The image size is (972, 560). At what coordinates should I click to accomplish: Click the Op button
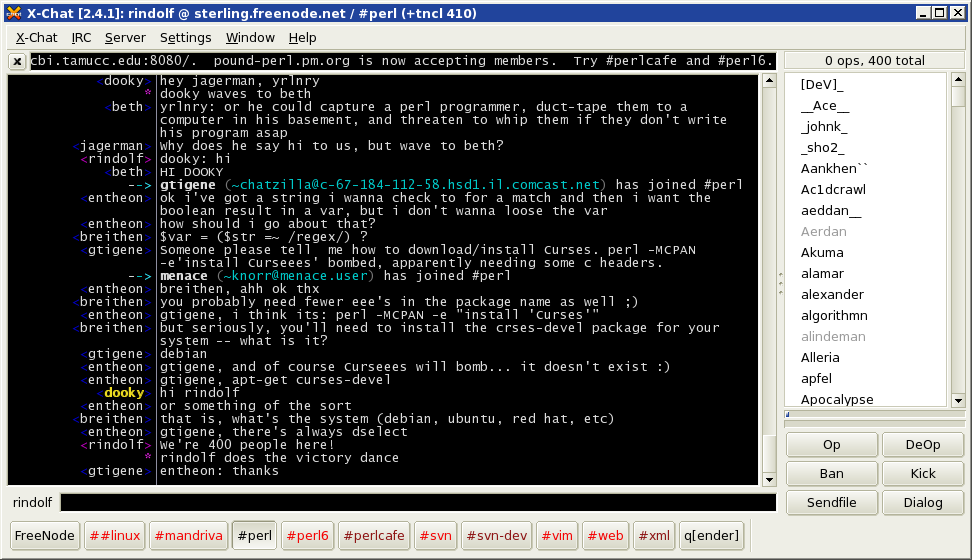(x=832, y=445)
